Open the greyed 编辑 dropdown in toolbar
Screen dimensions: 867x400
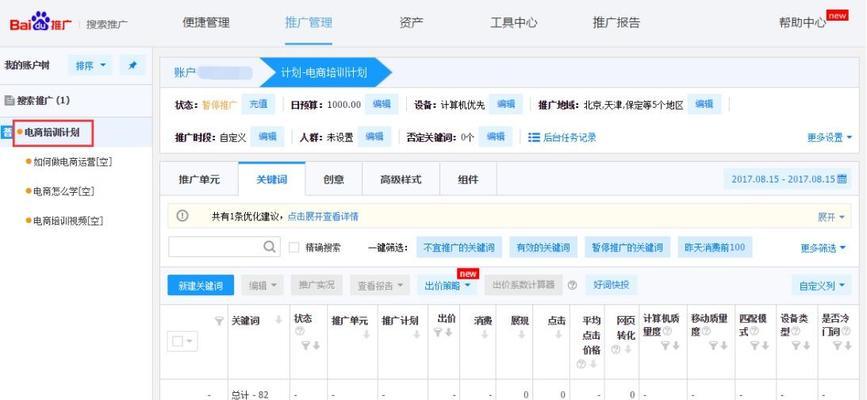[x=263, y=285]
